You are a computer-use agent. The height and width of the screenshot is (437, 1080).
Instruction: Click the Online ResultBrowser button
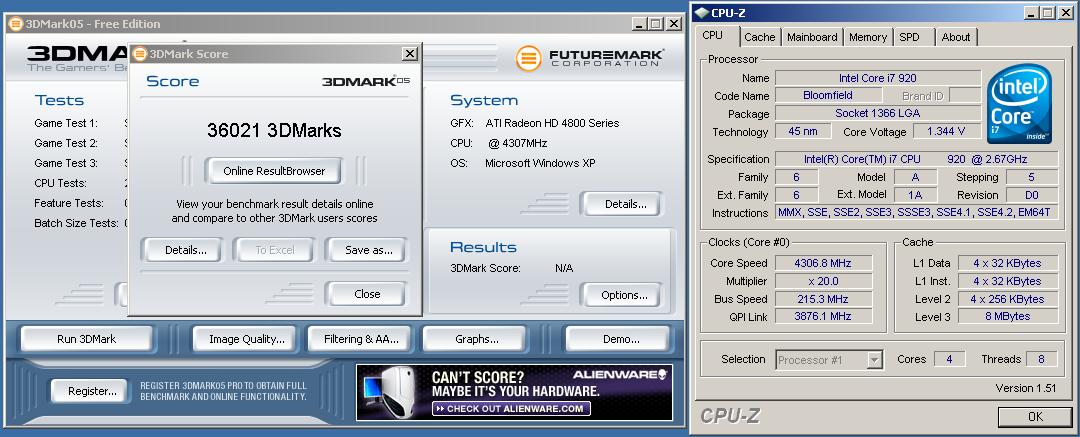click(273, 171)
